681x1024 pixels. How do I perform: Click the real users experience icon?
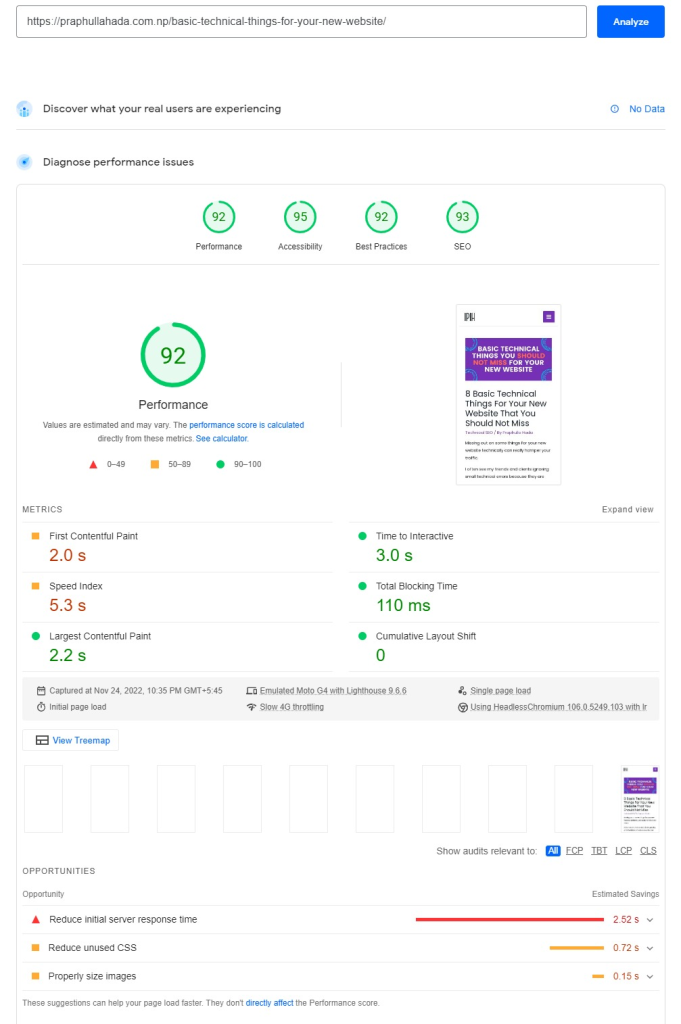pos(25,109)
